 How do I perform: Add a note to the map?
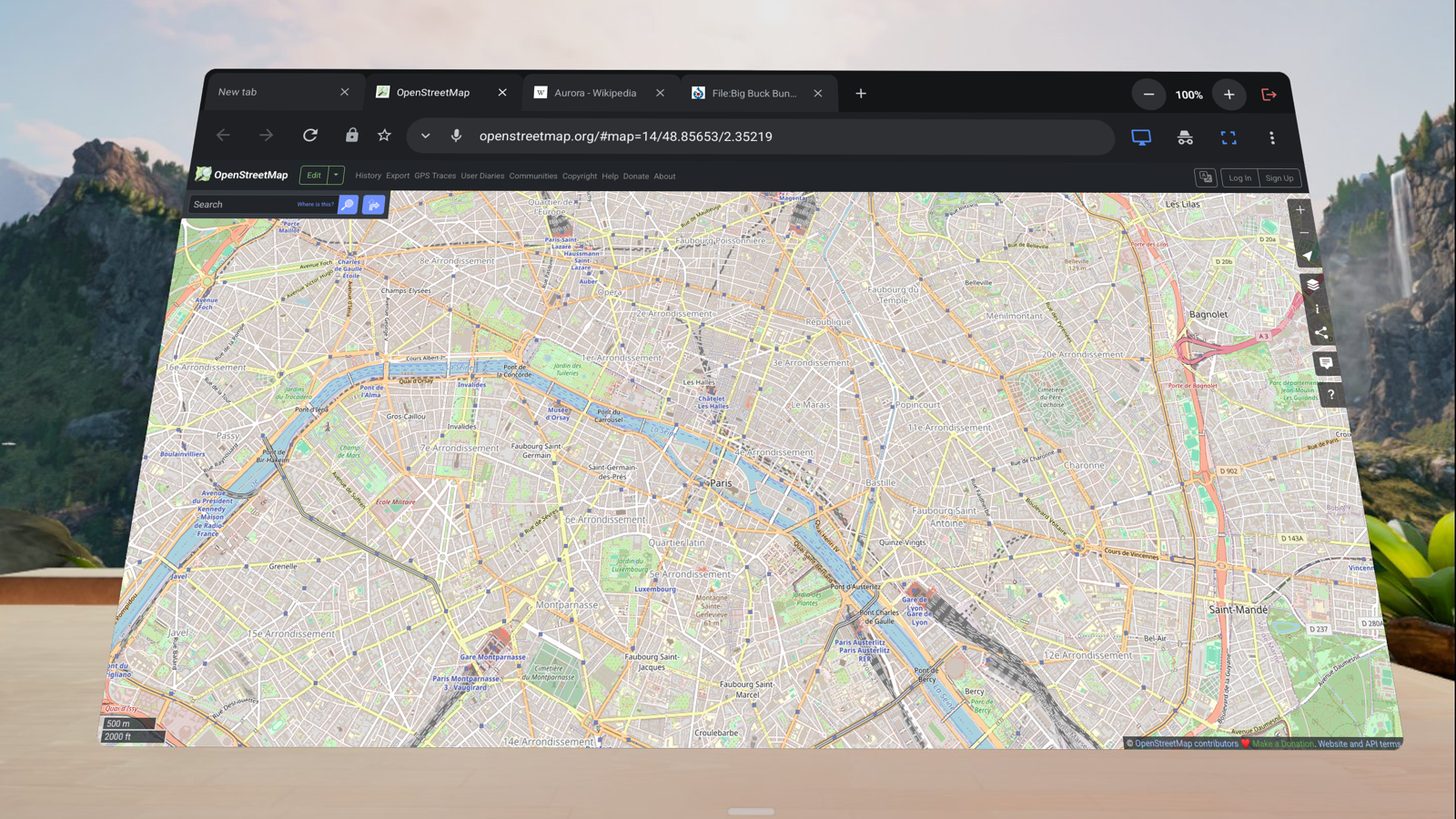click(x=1326, y=363)
